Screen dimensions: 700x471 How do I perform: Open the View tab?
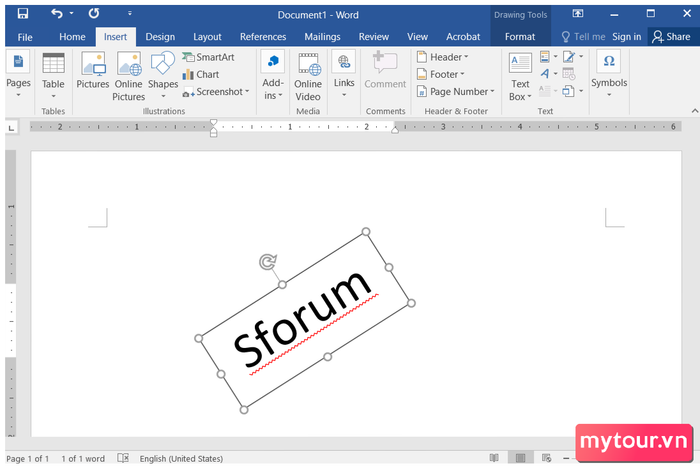pos(417,37)
